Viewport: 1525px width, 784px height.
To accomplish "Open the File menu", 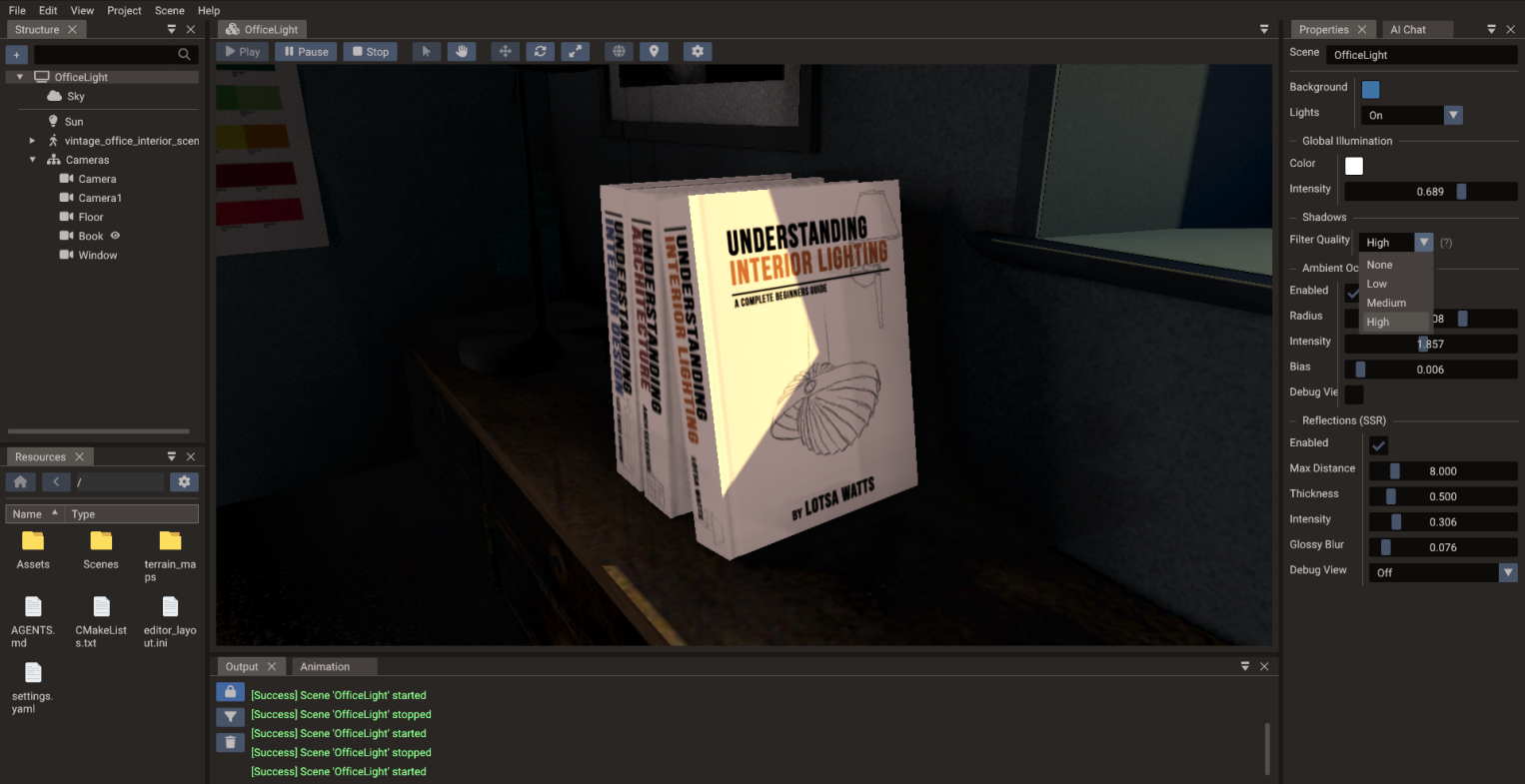I will coord(17,10).
